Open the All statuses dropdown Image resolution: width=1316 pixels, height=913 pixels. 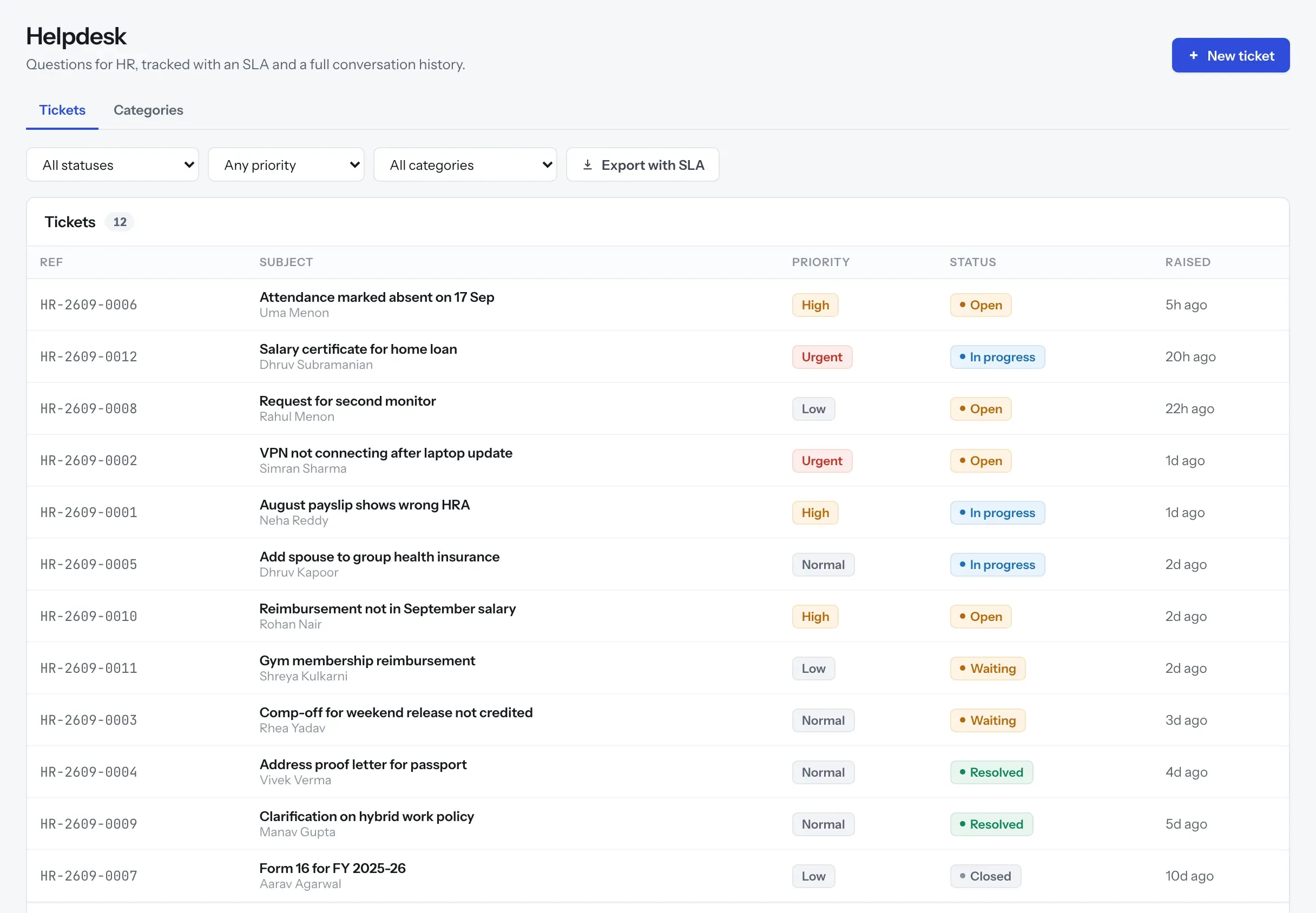tap(113, 165)
